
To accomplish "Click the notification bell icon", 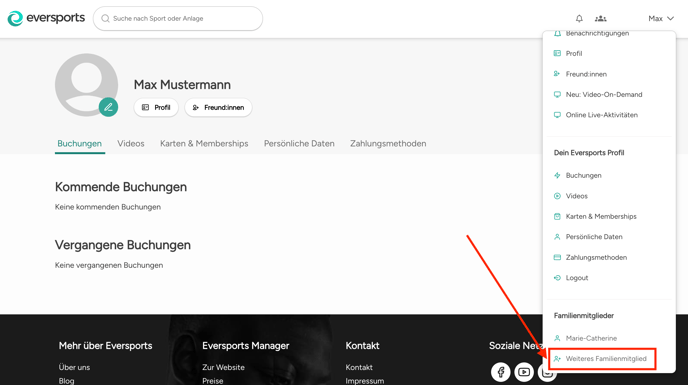I will coord(579,18).
